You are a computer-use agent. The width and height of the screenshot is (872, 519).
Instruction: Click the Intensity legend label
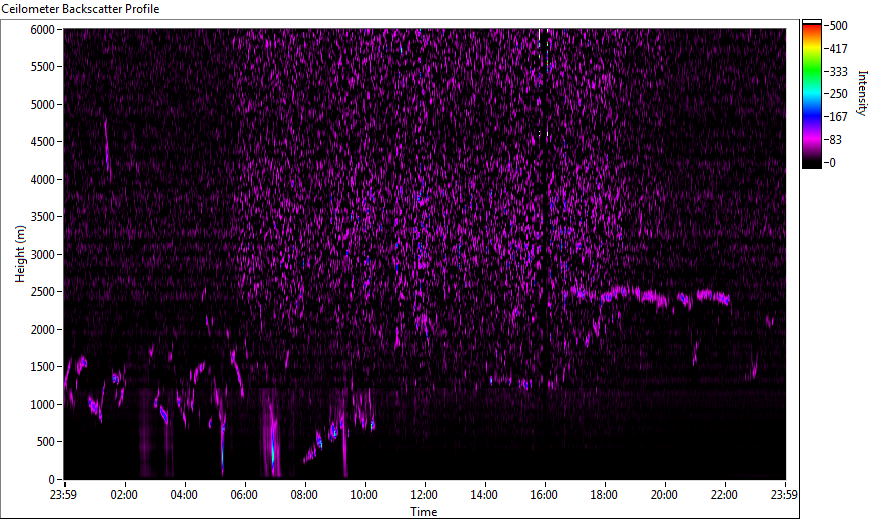pyautogui.click(x=862, y=92)
